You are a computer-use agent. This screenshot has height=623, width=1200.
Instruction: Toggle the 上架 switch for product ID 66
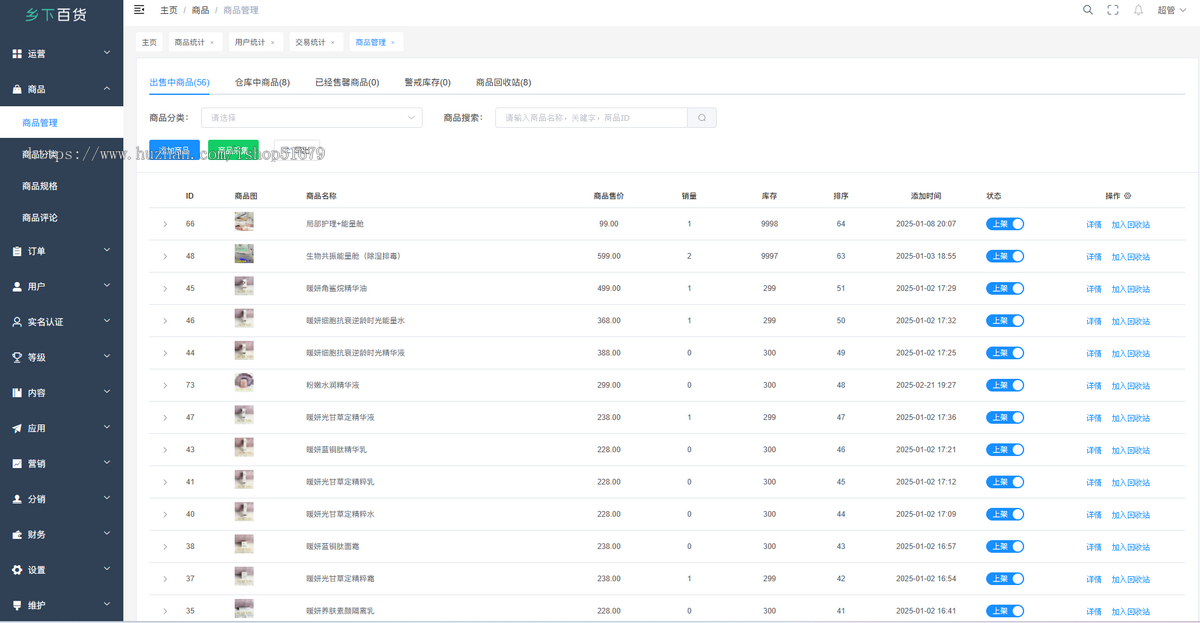pyautogui.click(x=1005, y=224)
